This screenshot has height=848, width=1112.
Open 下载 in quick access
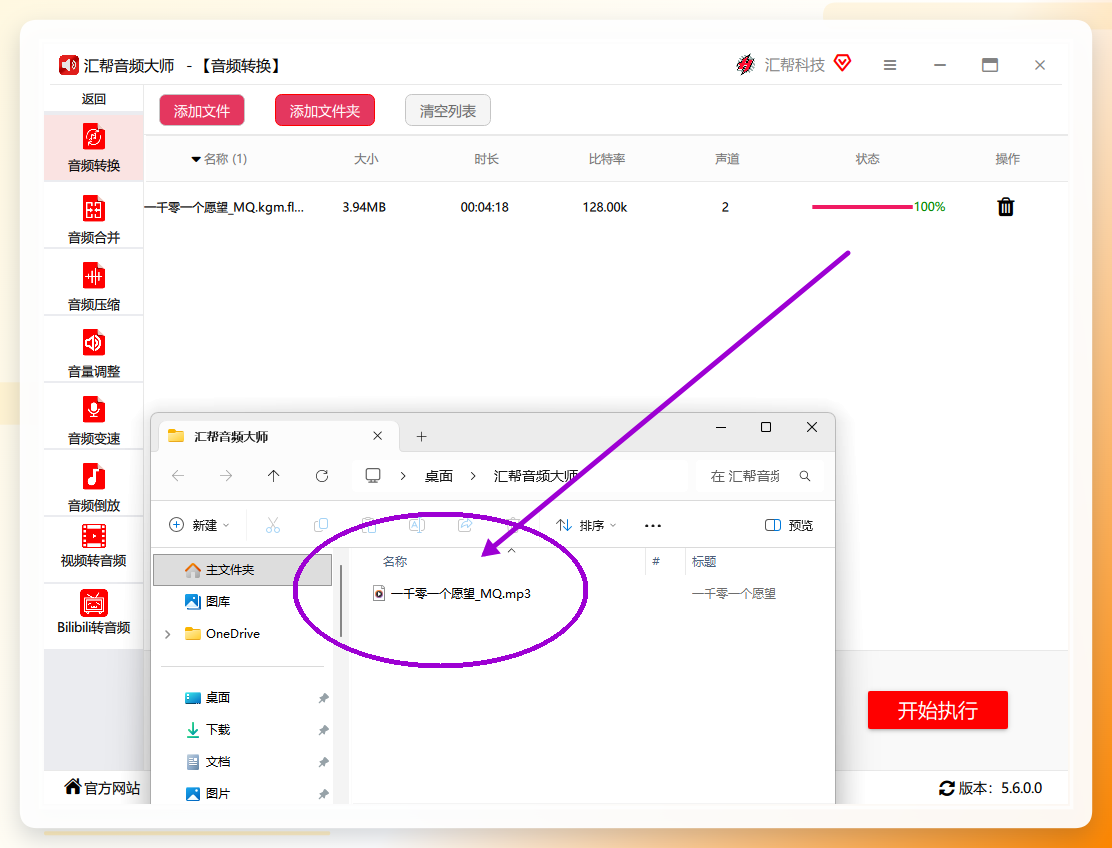pyautogui.click(x=207, y=730)
